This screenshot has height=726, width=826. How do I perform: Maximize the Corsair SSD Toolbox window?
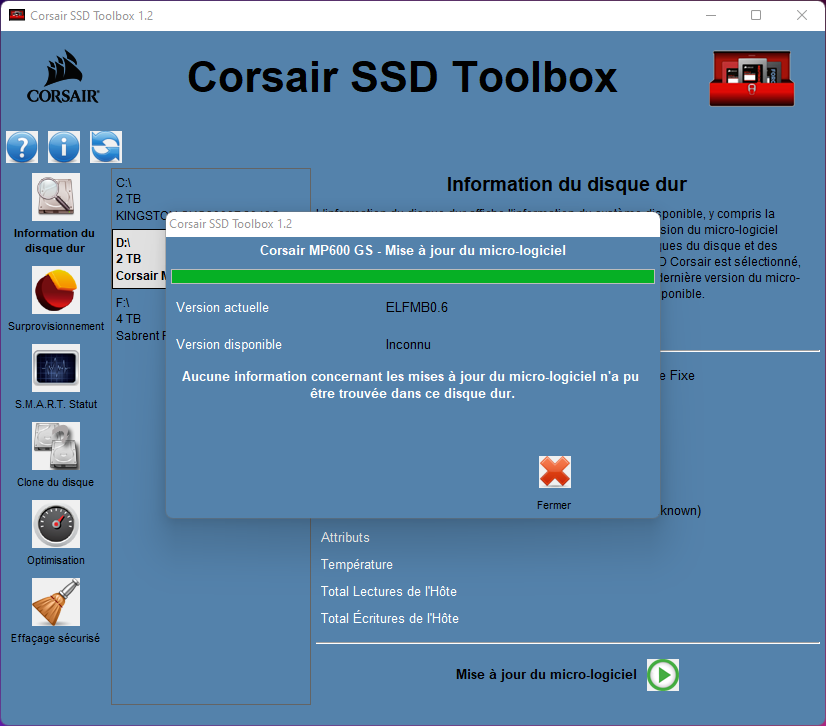tap(756, 15)
